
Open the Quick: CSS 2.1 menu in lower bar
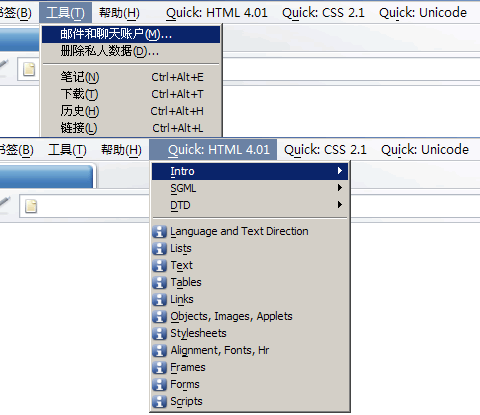[x=325, y=150]
